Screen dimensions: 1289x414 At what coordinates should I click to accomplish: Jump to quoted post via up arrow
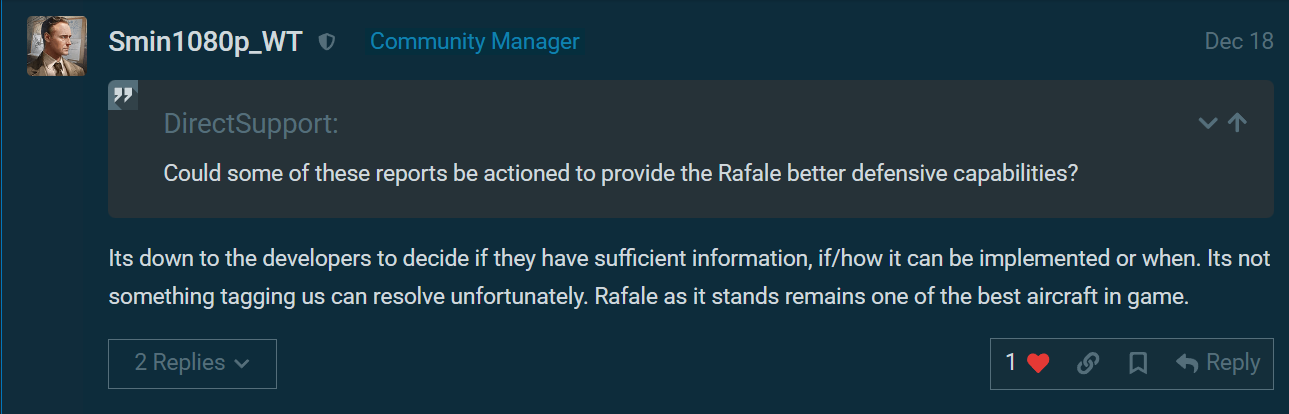tap(1237, 123)
